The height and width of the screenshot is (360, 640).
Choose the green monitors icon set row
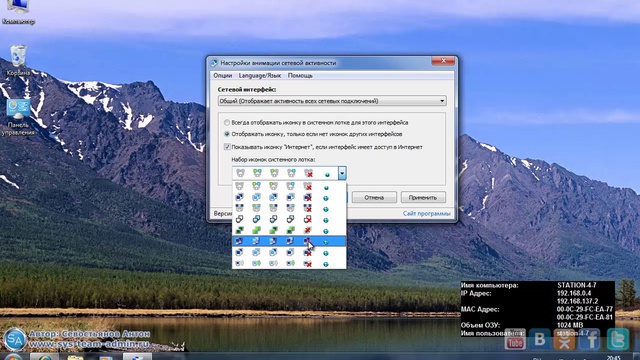289,231
